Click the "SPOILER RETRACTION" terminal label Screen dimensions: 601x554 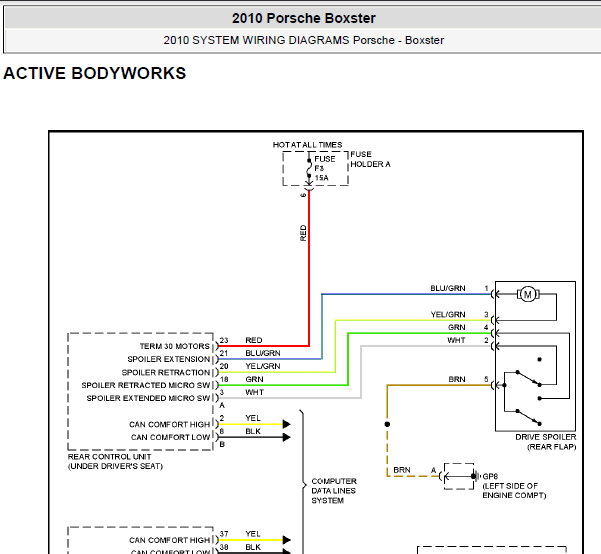(166, 373)
